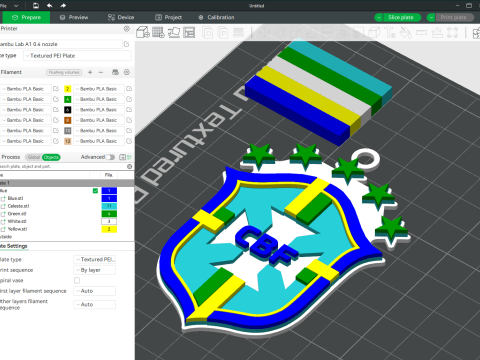Viewport: 480px width, 360px height.
Task: Open Printer settings gear icon
Action: [x=127, y=29]
